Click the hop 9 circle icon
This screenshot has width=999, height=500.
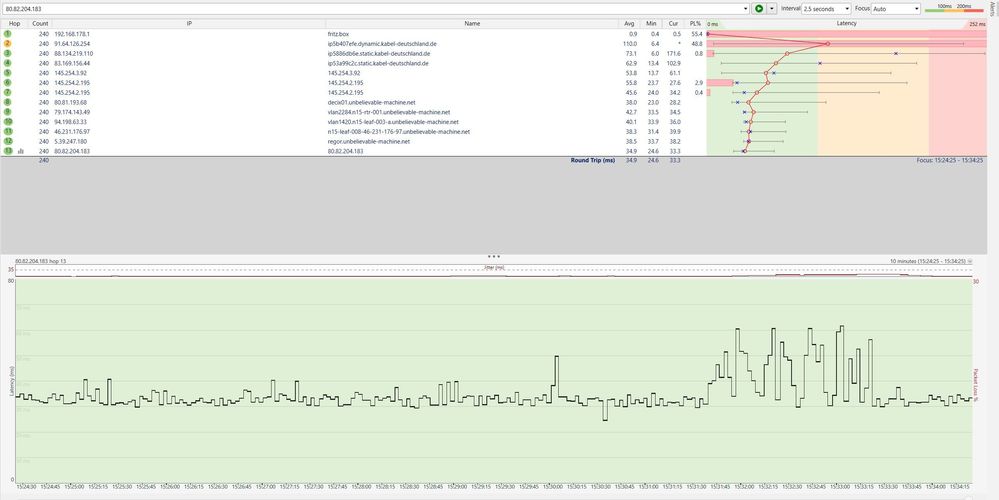coord(8,111)
